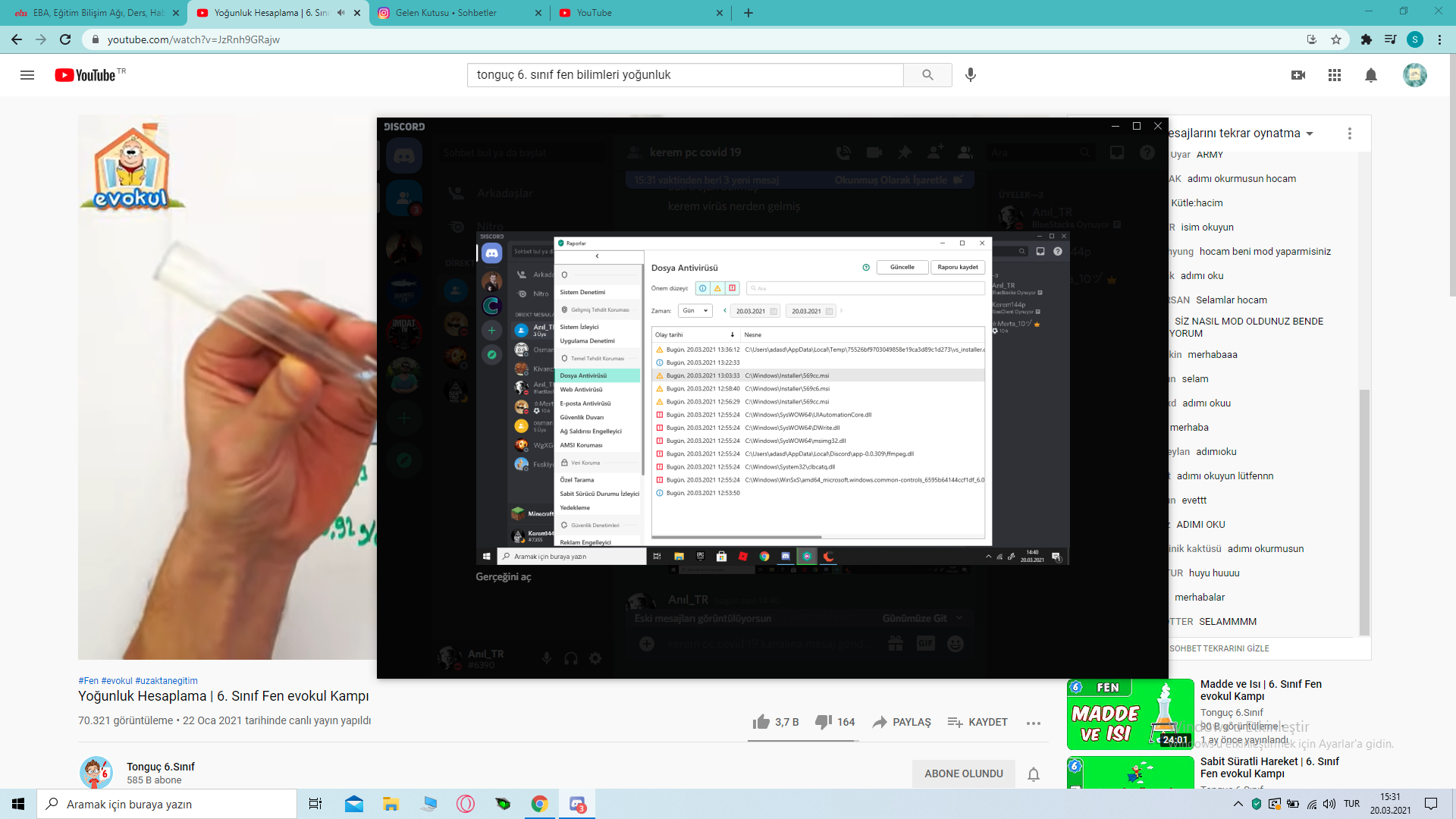Image resolution: width=1456 pixels, height=819 pixels.
Task: Open YouTube notifications bell in the header
Action: pos(1371,75)
